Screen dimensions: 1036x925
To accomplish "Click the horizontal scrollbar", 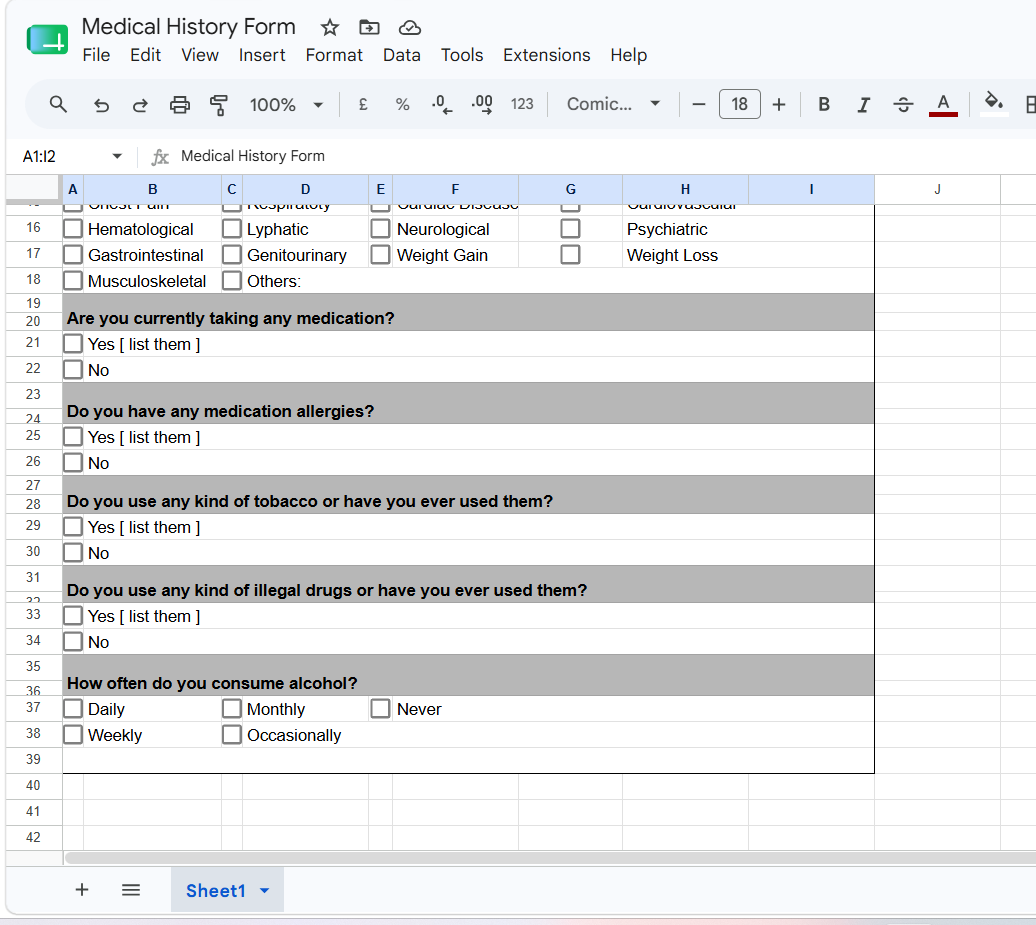I will tap(550, 858).
